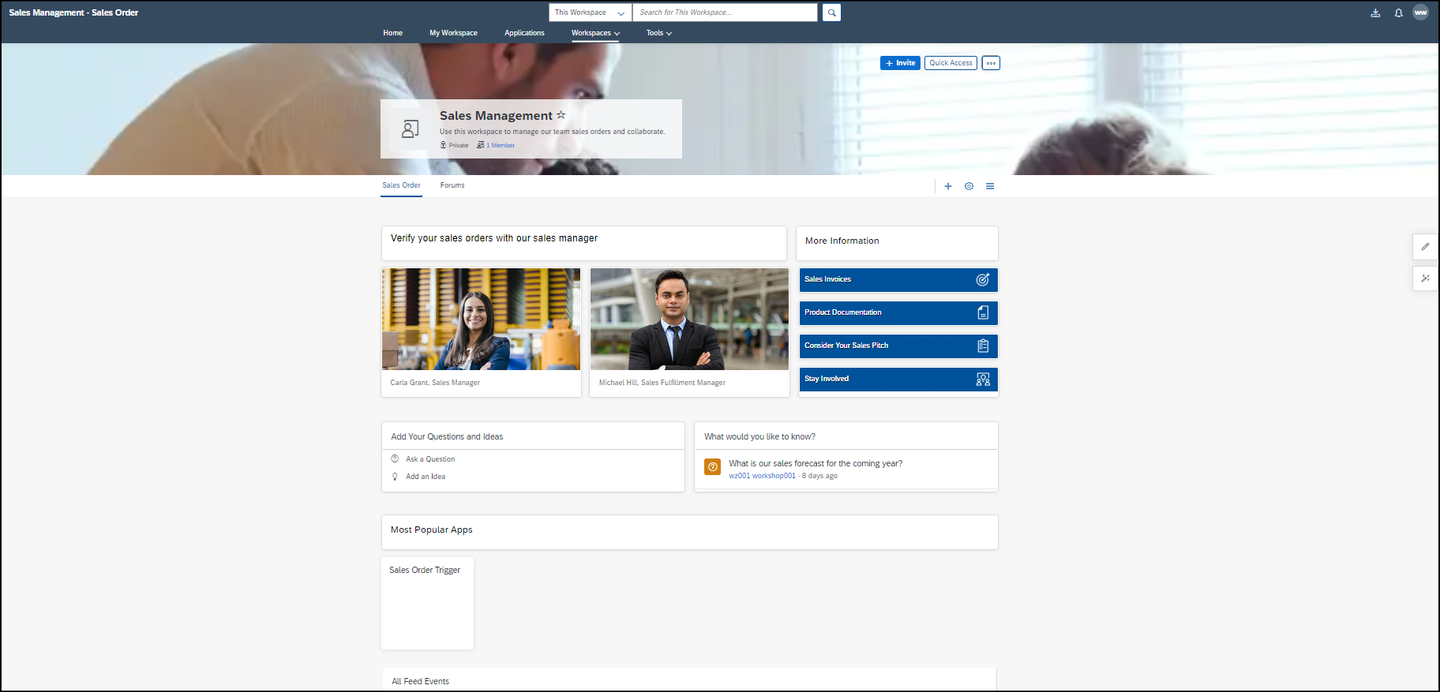Toggle the favorite star next to Sales Management
1440x692 pixels.
561,115
